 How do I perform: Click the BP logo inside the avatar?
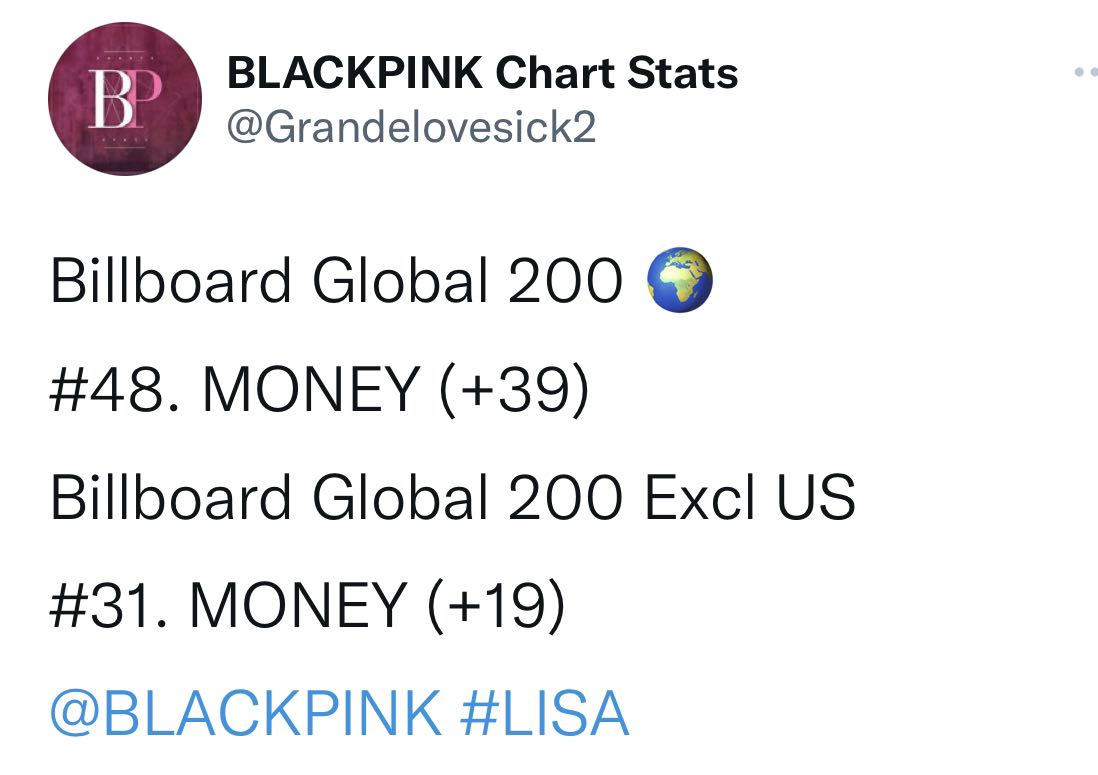pos(125,99)
